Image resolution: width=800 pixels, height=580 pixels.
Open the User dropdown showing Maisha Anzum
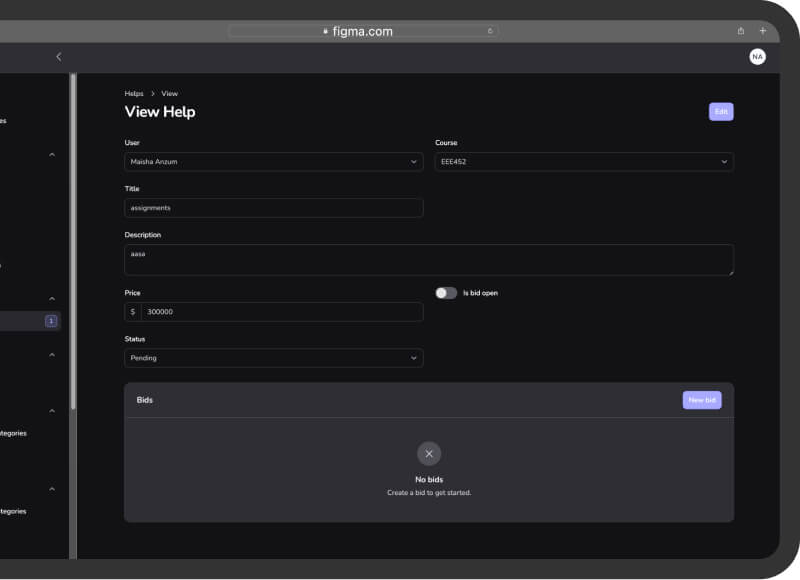[x=273, y=162]
